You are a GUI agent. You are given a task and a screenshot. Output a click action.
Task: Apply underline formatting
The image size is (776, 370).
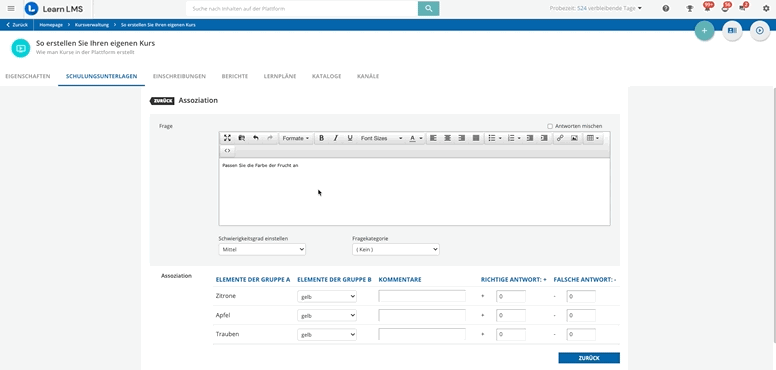tap(350, 138)
